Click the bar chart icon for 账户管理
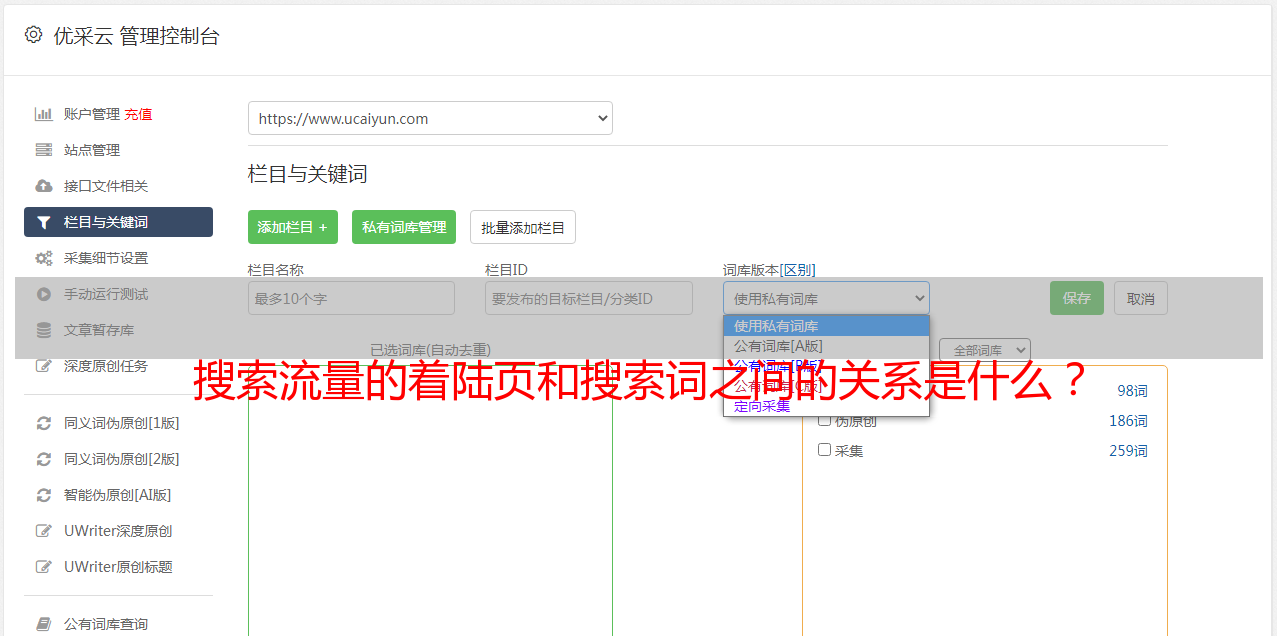Viewport: 1277px width, 636px height. pos(43,114)
